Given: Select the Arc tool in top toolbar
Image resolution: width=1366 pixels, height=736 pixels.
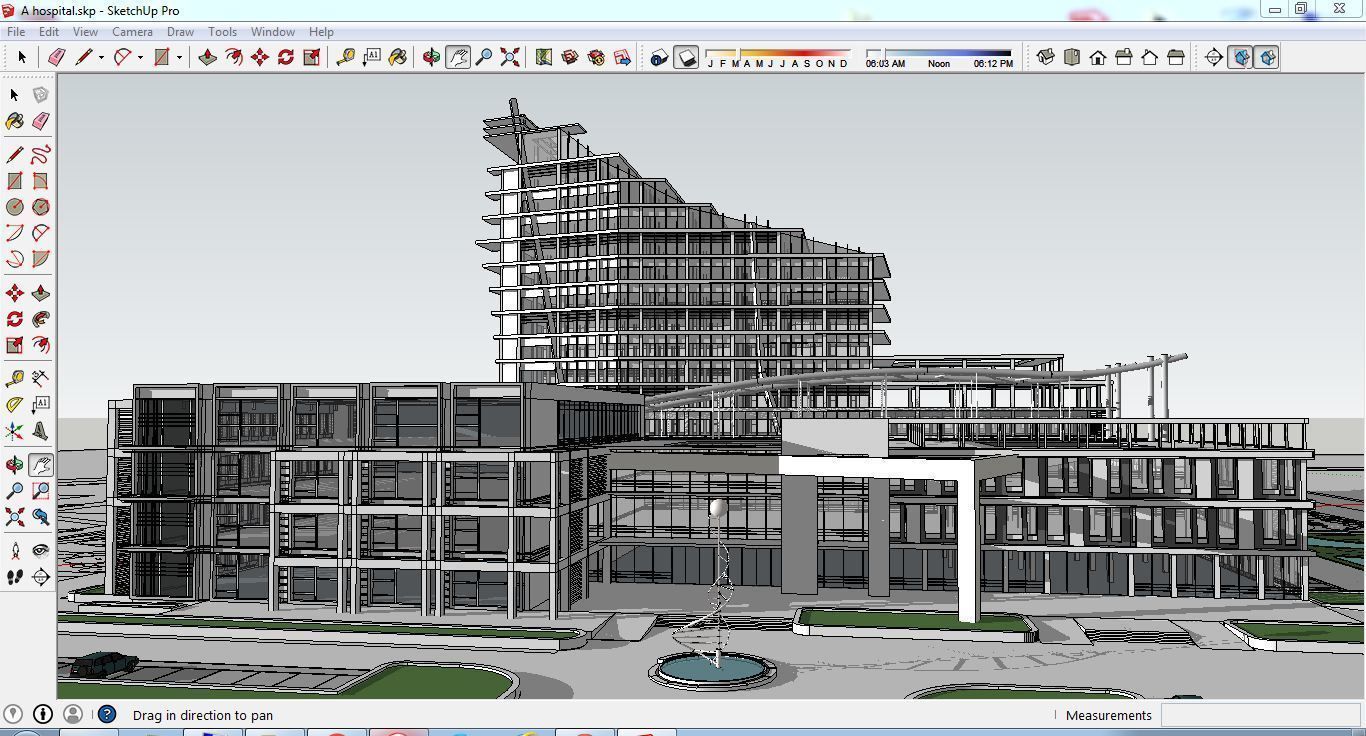Looking at the screenshot, I should (122, 58).
